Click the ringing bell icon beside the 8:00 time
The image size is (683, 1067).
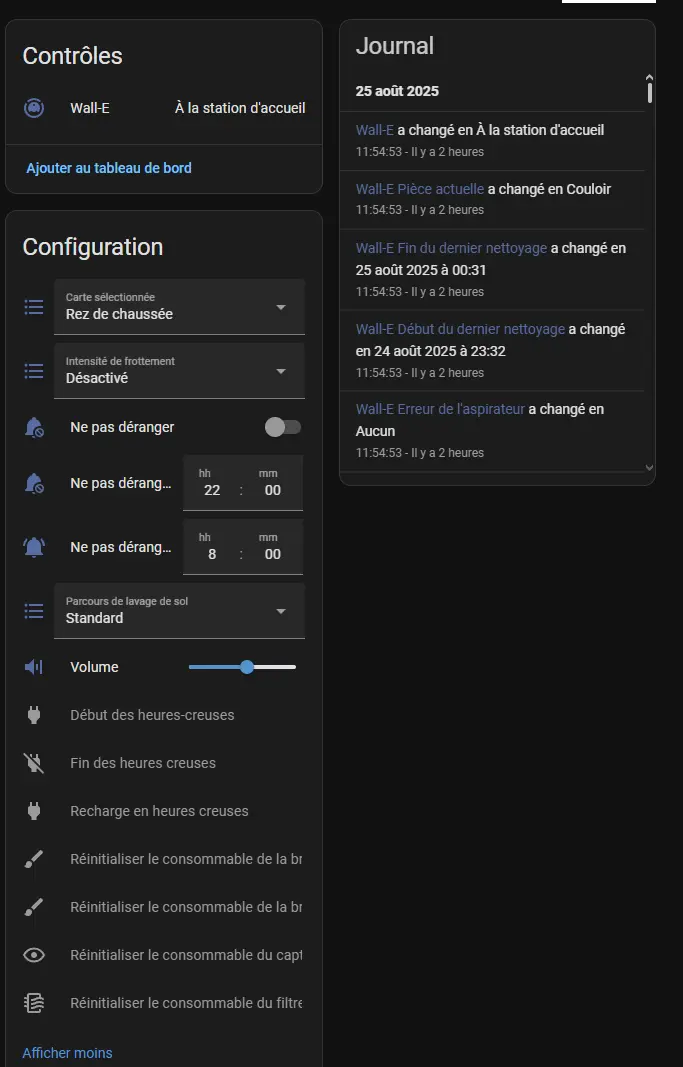[x=33, y=547]
